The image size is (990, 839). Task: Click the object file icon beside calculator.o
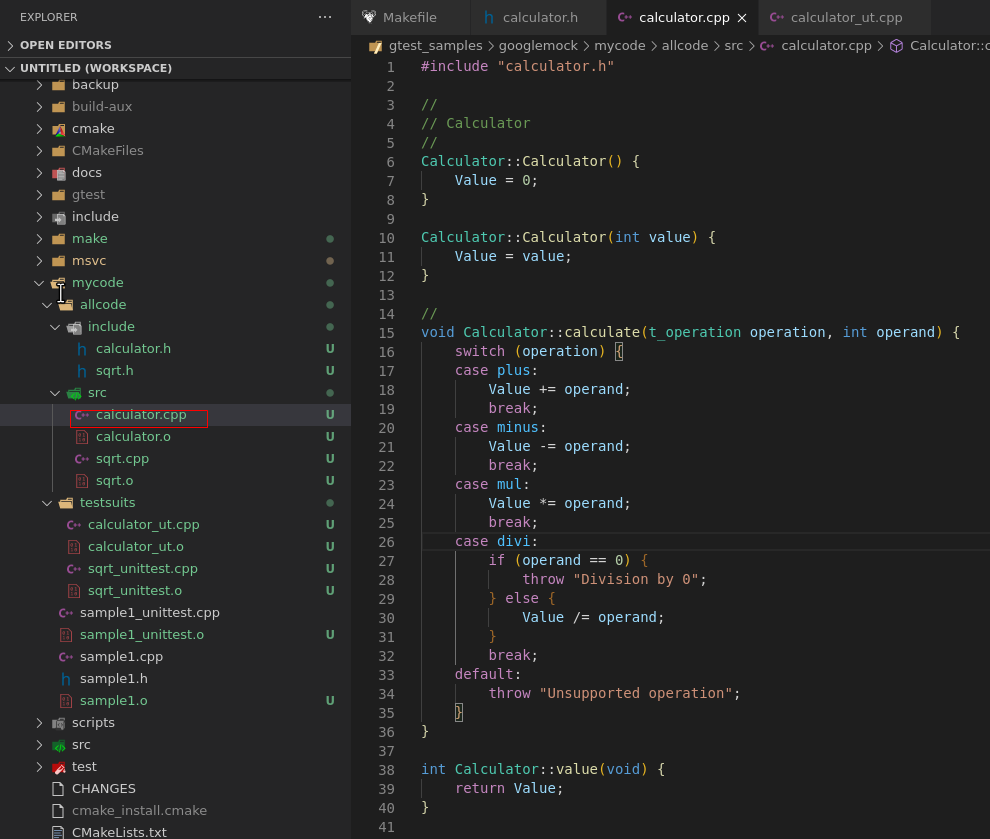tap(82, 437)
